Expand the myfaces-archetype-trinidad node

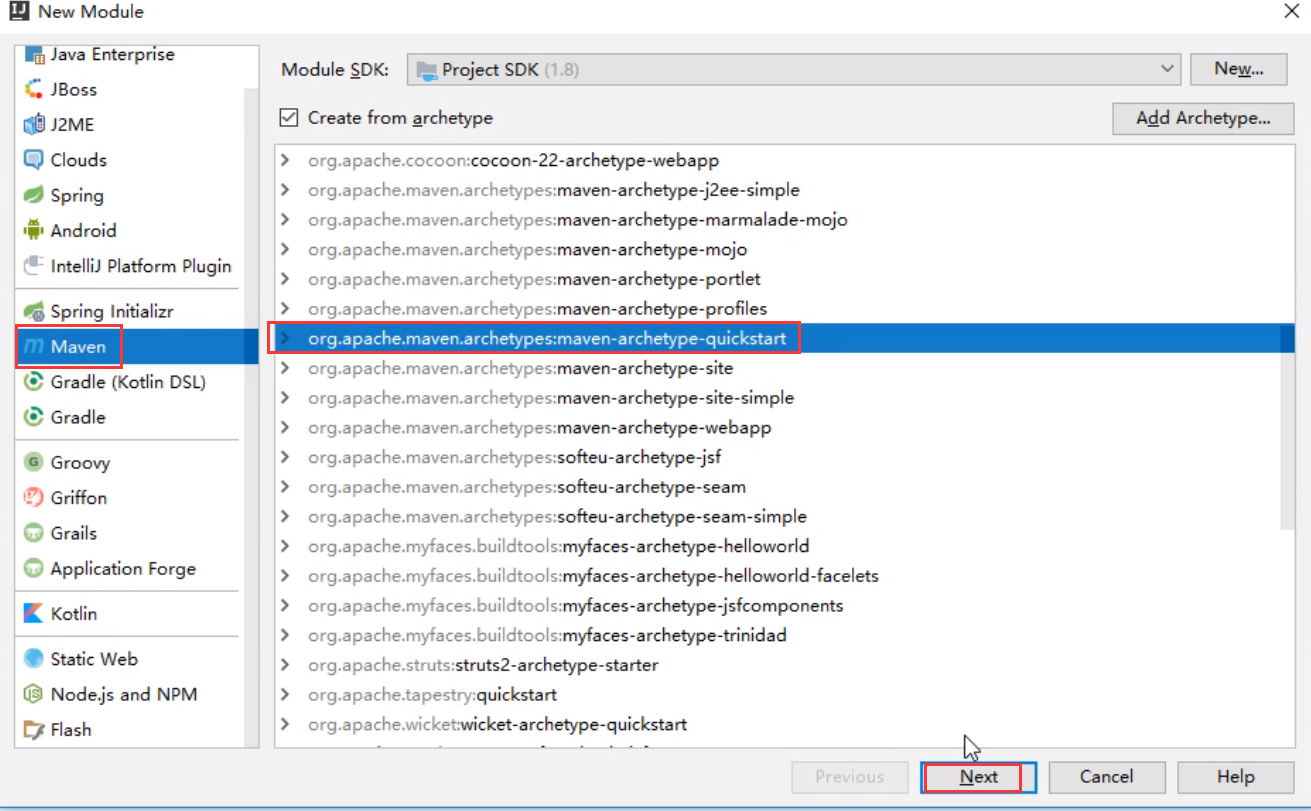click(x=286, y=636)
